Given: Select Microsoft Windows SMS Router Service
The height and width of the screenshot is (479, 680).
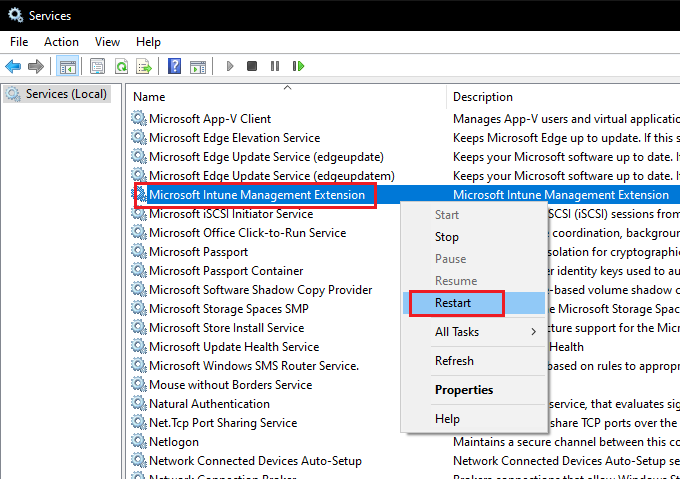Looking at the screenshot, I should [x=254, y=366].
